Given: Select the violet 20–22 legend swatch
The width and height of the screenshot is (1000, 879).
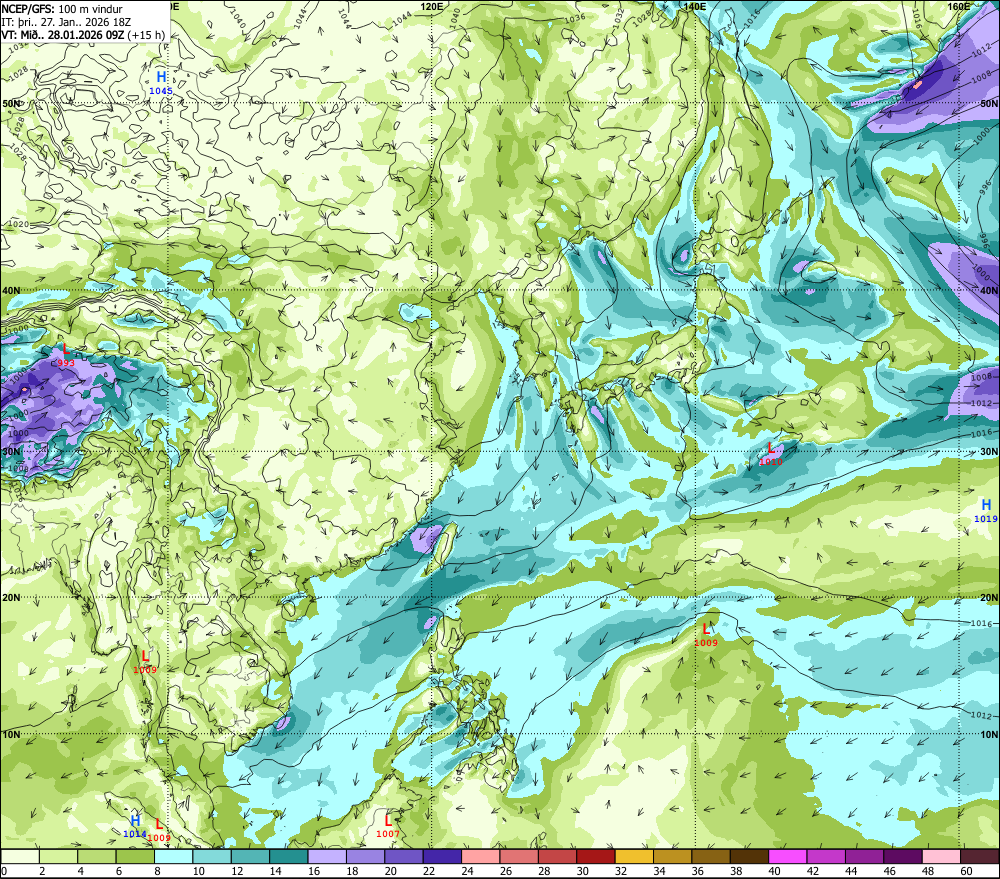Looking at the screenshot, I should 404,856.
